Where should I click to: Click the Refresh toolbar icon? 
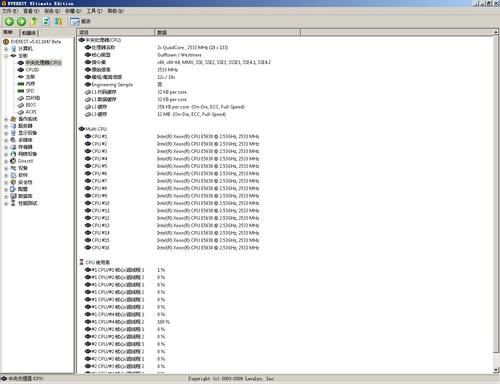point(46,22)
